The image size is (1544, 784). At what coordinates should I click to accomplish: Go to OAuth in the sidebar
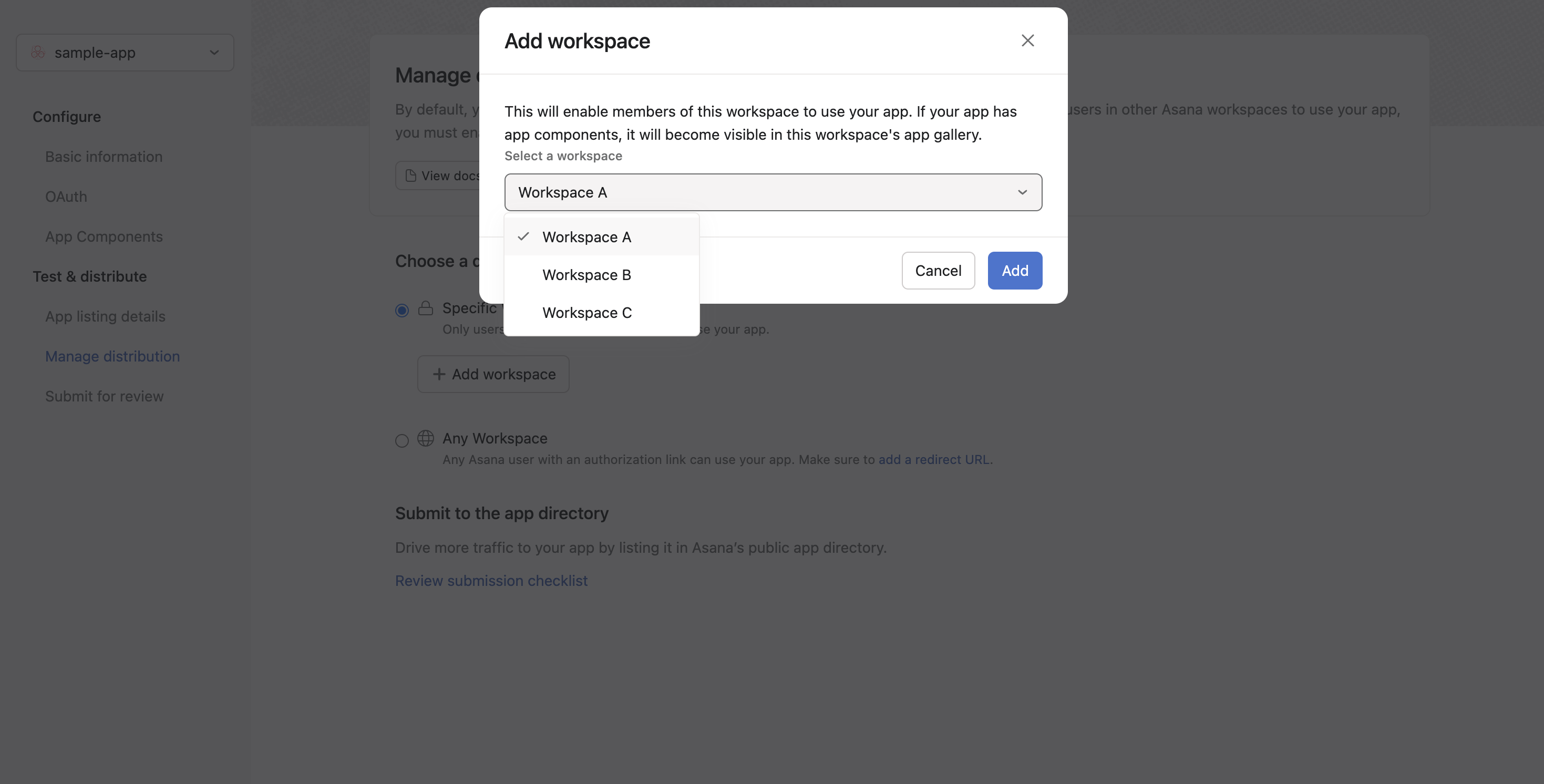pos(66,197)
